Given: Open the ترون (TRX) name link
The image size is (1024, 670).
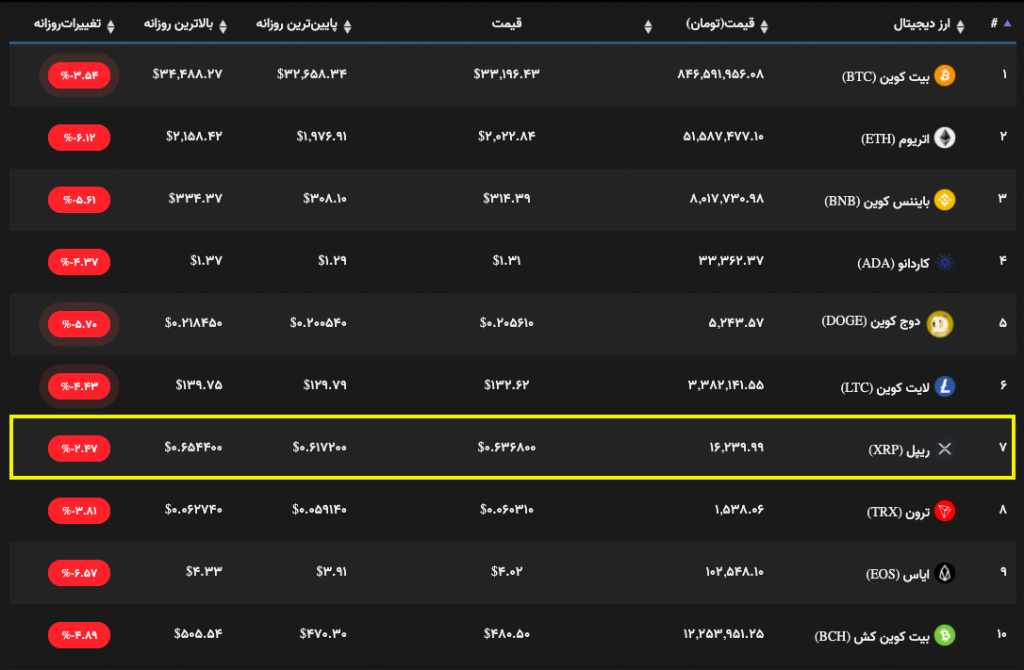Looking at the screenshot, I should point(898,512).
